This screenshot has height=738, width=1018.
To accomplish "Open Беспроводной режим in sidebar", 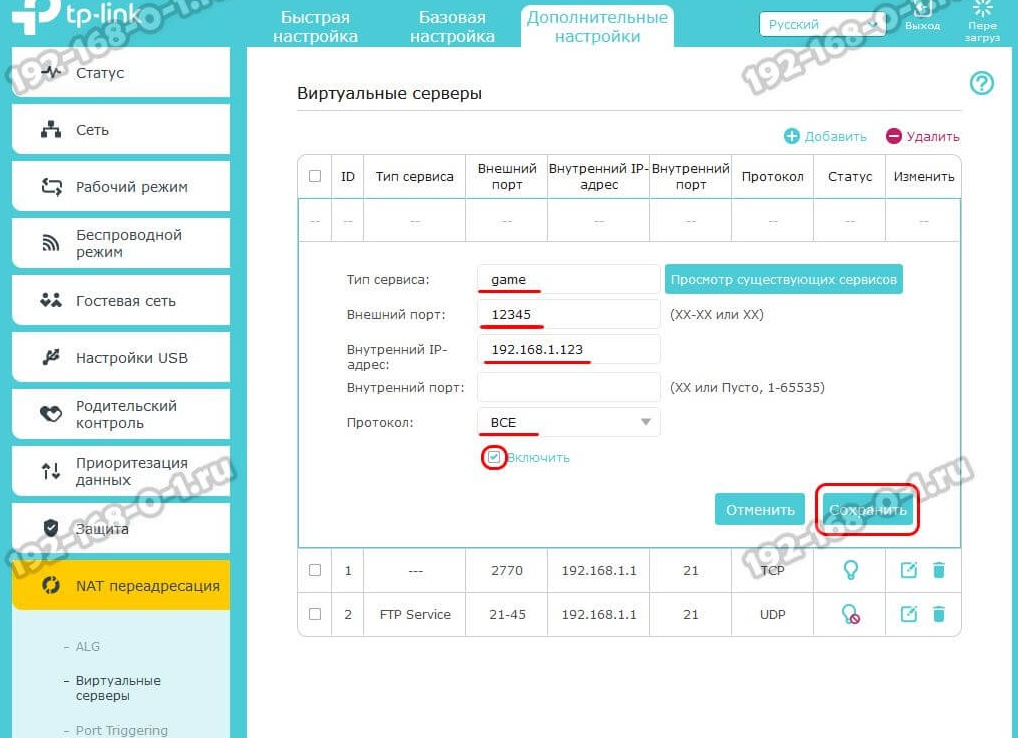I will pos(121,243).
